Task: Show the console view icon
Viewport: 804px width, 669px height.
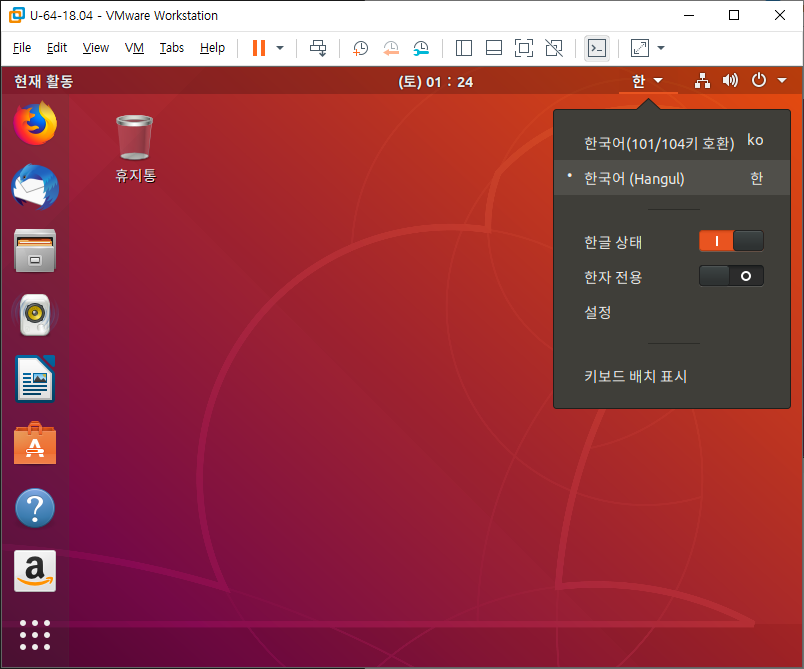Action: [x=597, y=48]
